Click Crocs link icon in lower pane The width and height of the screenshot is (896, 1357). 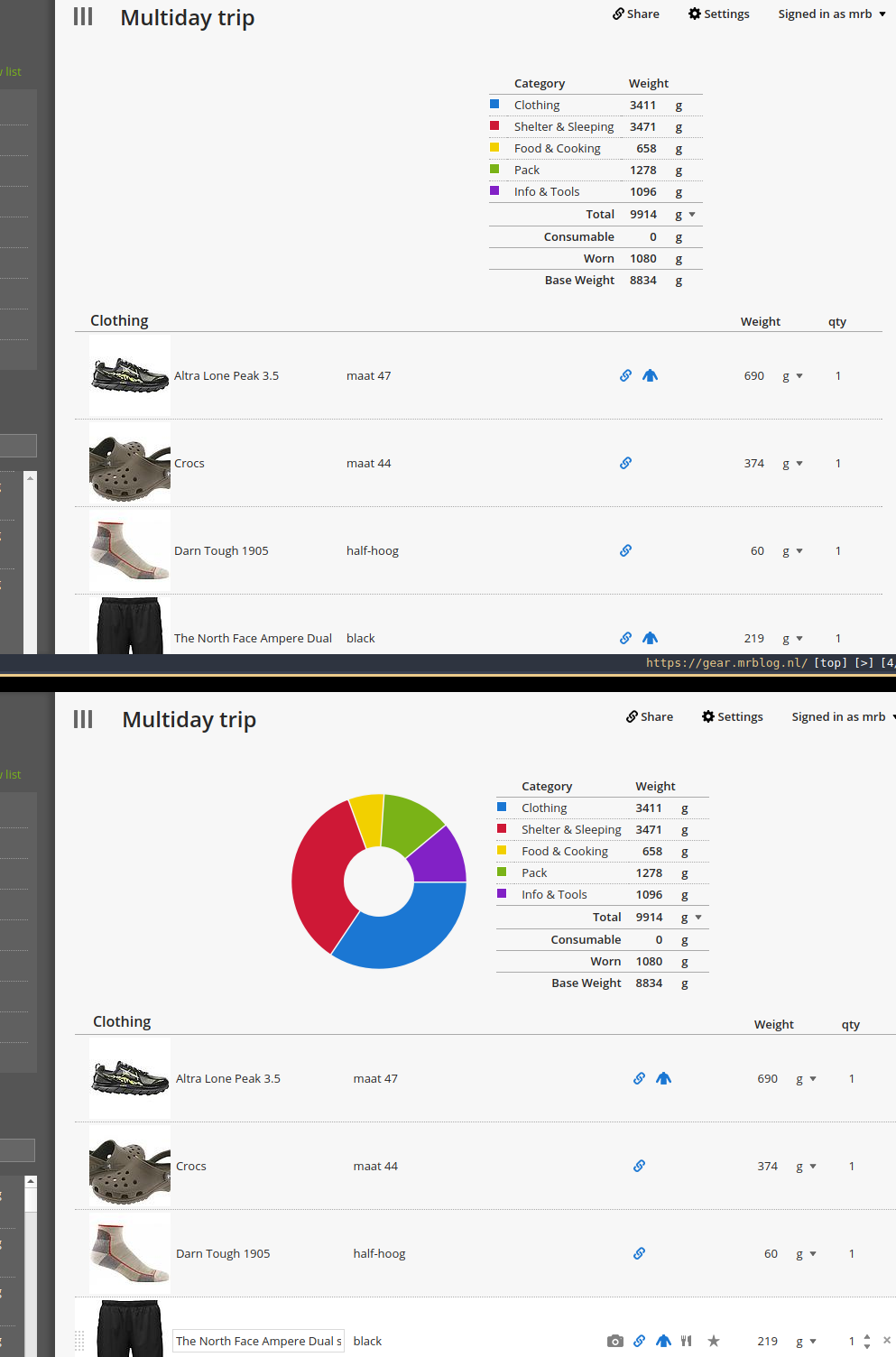click(639, 1166)
